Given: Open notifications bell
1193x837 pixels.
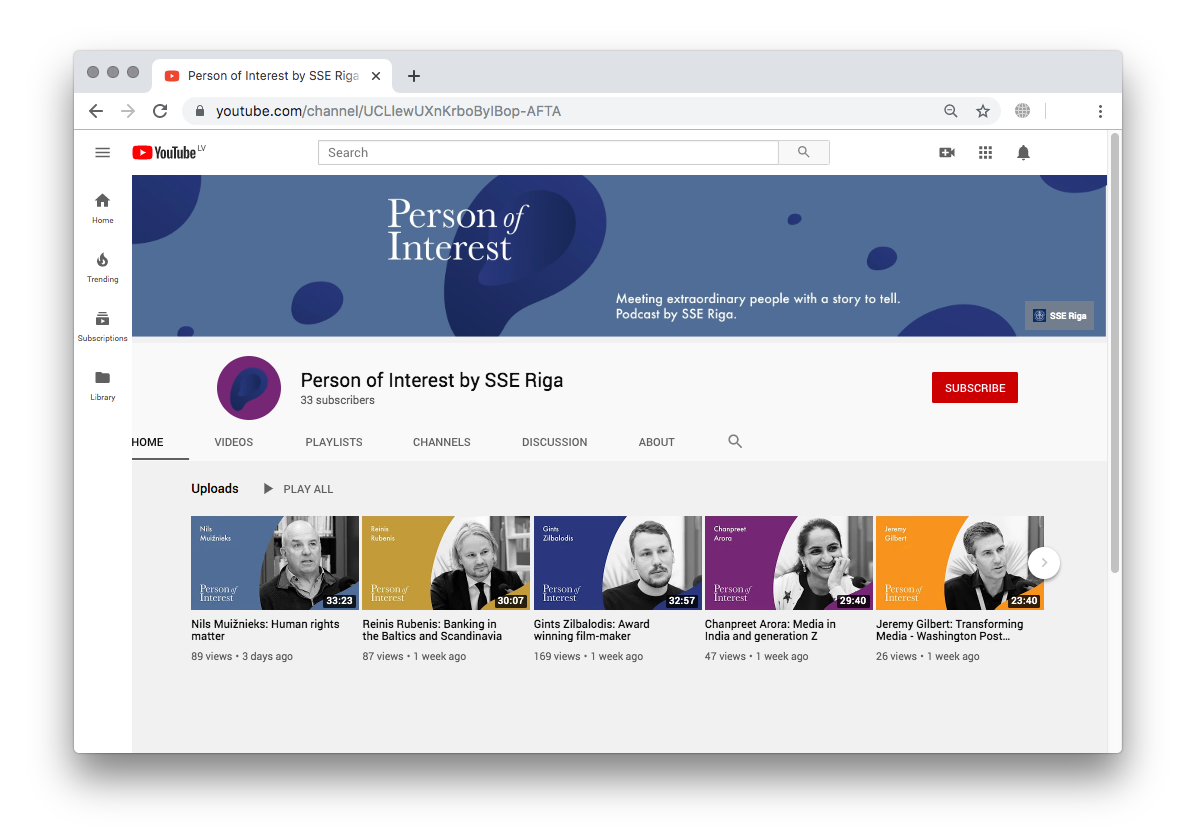Looking at the screenshot, I should 1023,153.
